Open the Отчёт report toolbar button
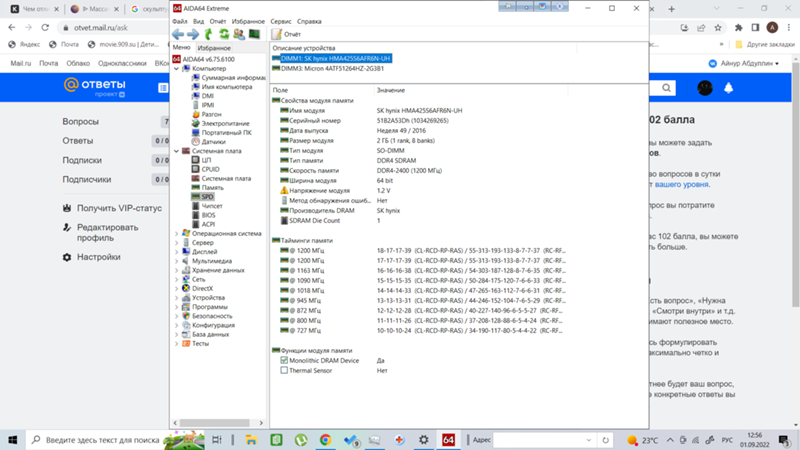The height and width of the screenshot is (450, 800). (286, 34)
